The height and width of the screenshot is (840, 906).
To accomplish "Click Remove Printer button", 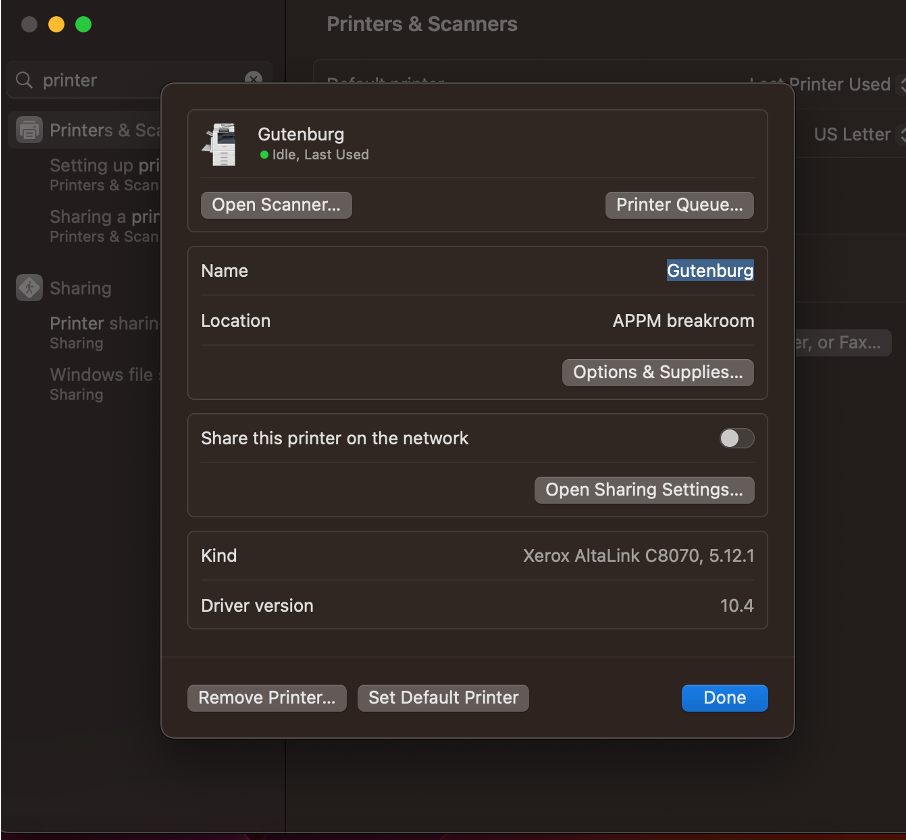I will [267, 698].
